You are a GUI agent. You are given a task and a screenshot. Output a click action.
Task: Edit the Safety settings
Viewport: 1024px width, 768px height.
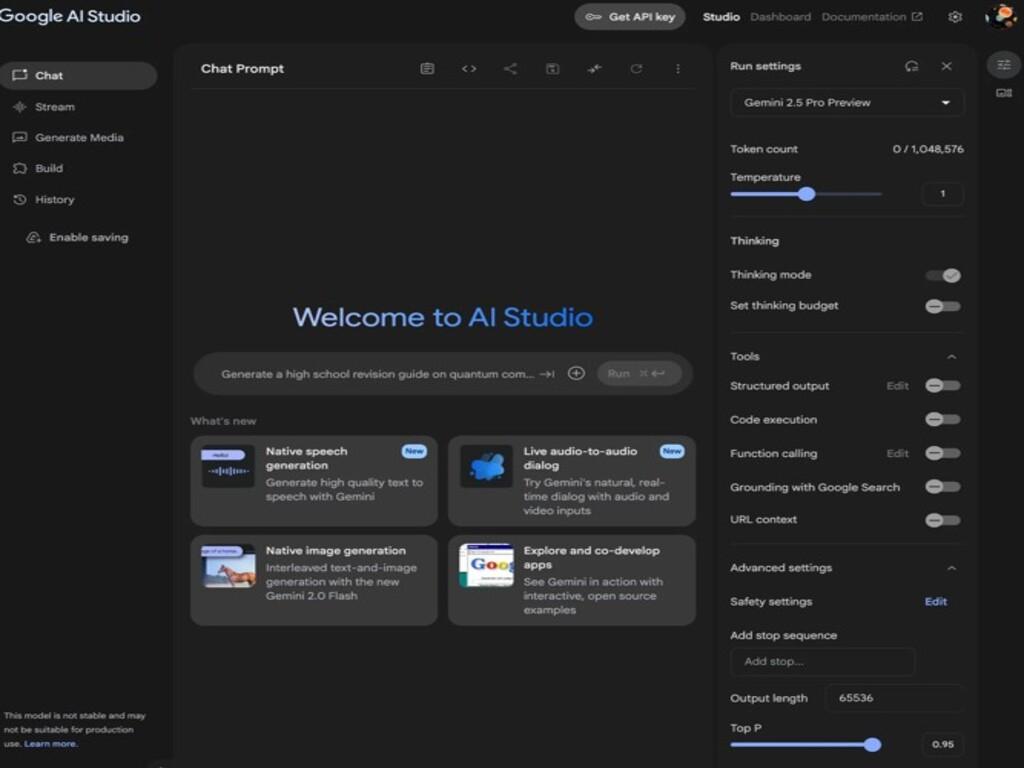[935, 602]
